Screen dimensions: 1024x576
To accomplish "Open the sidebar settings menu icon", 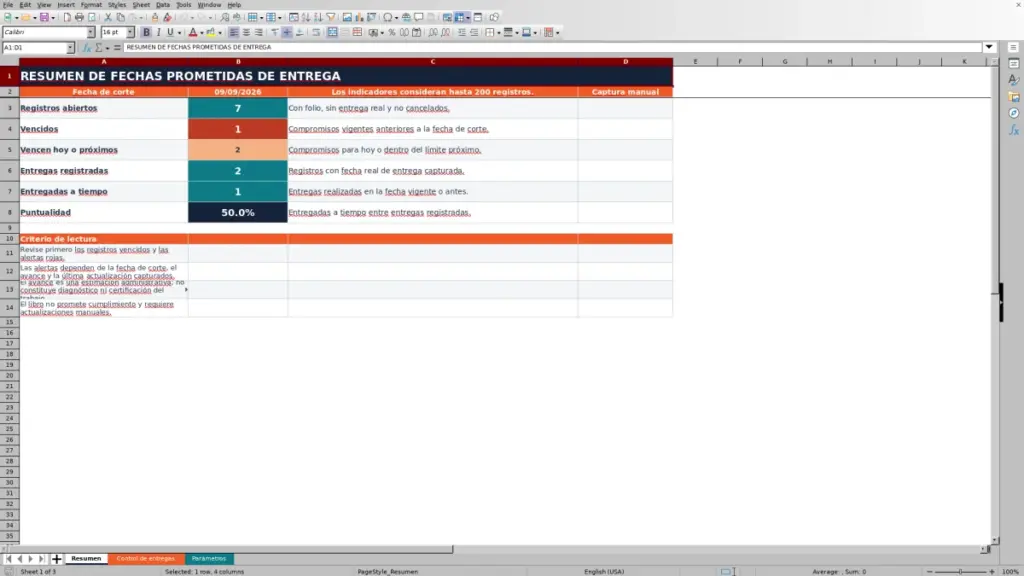I will pyautogui.click(x=1014, y=48).
